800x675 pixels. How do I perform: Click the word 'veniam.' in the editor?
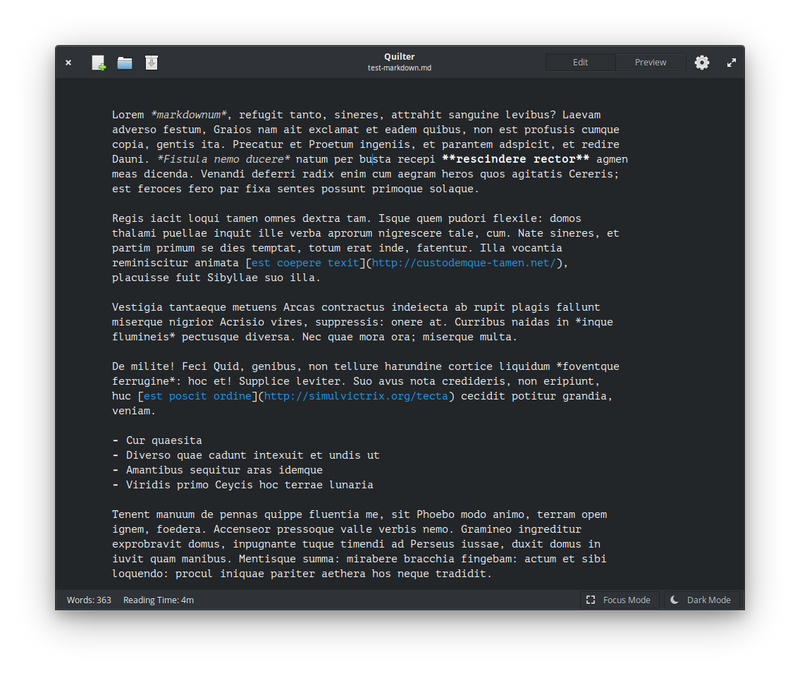134,411
